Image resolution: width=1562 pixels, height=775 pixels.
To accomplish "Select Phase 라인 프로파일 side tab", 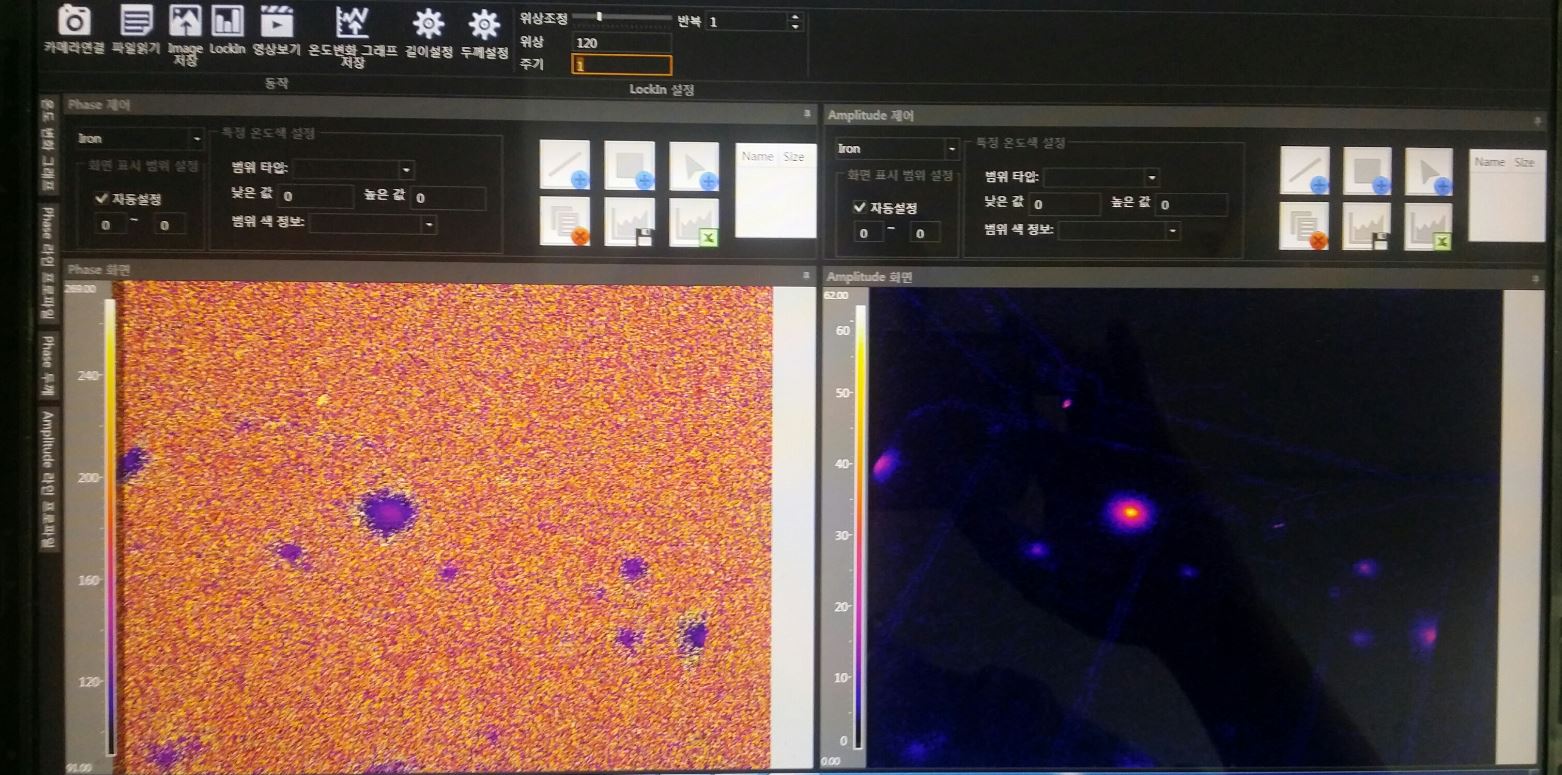I will point(47,264).
